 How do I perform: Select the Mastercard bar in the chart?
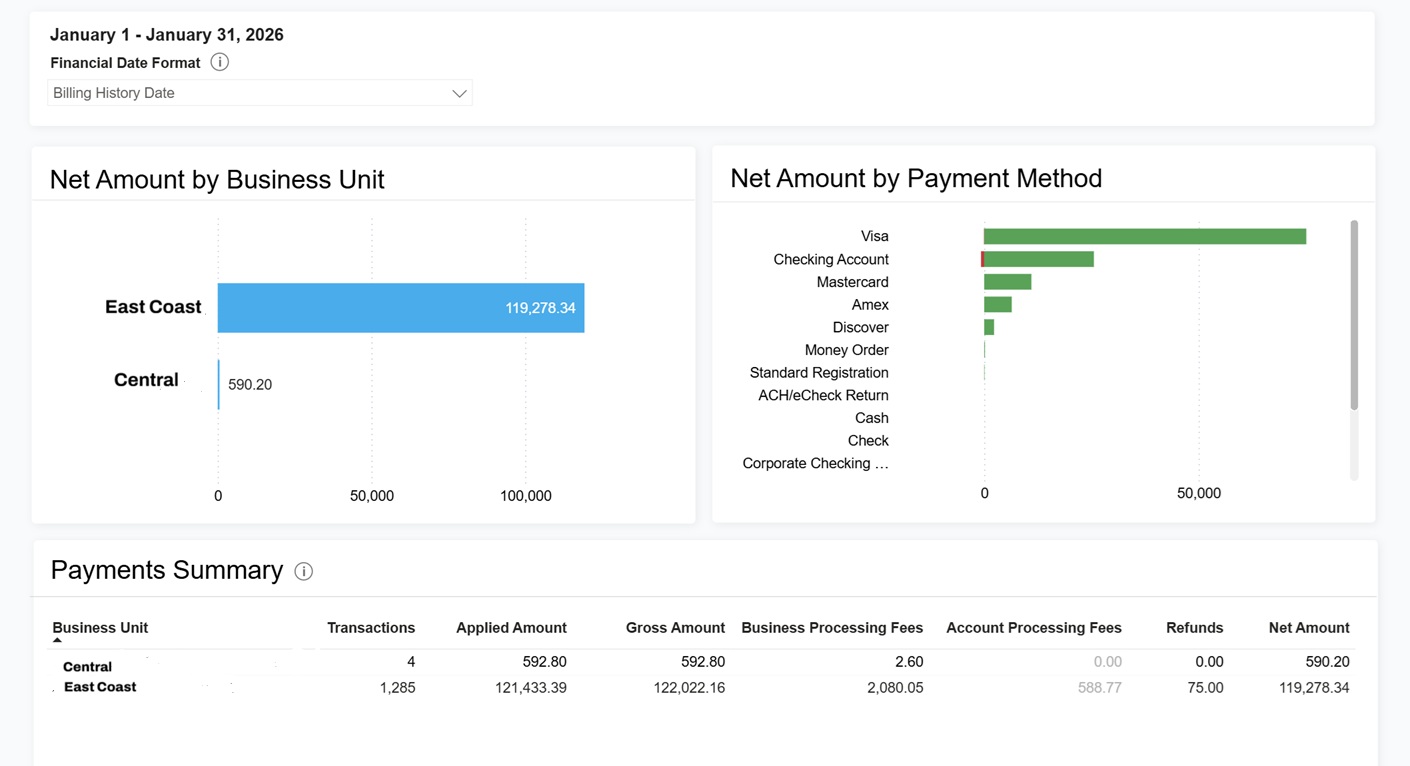coord(1005,281)
